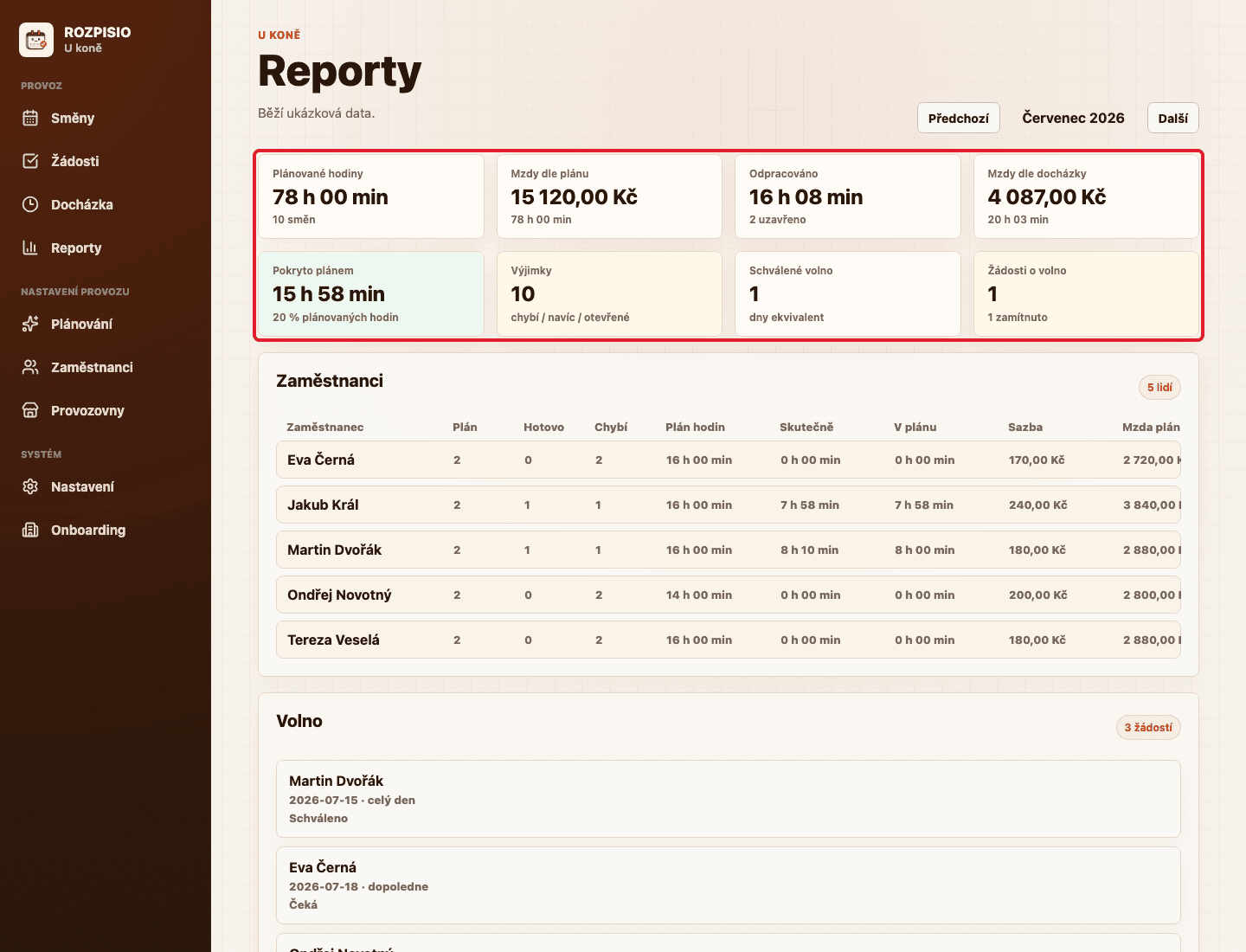Go to the Předchozí month

(x=959, y=118)
